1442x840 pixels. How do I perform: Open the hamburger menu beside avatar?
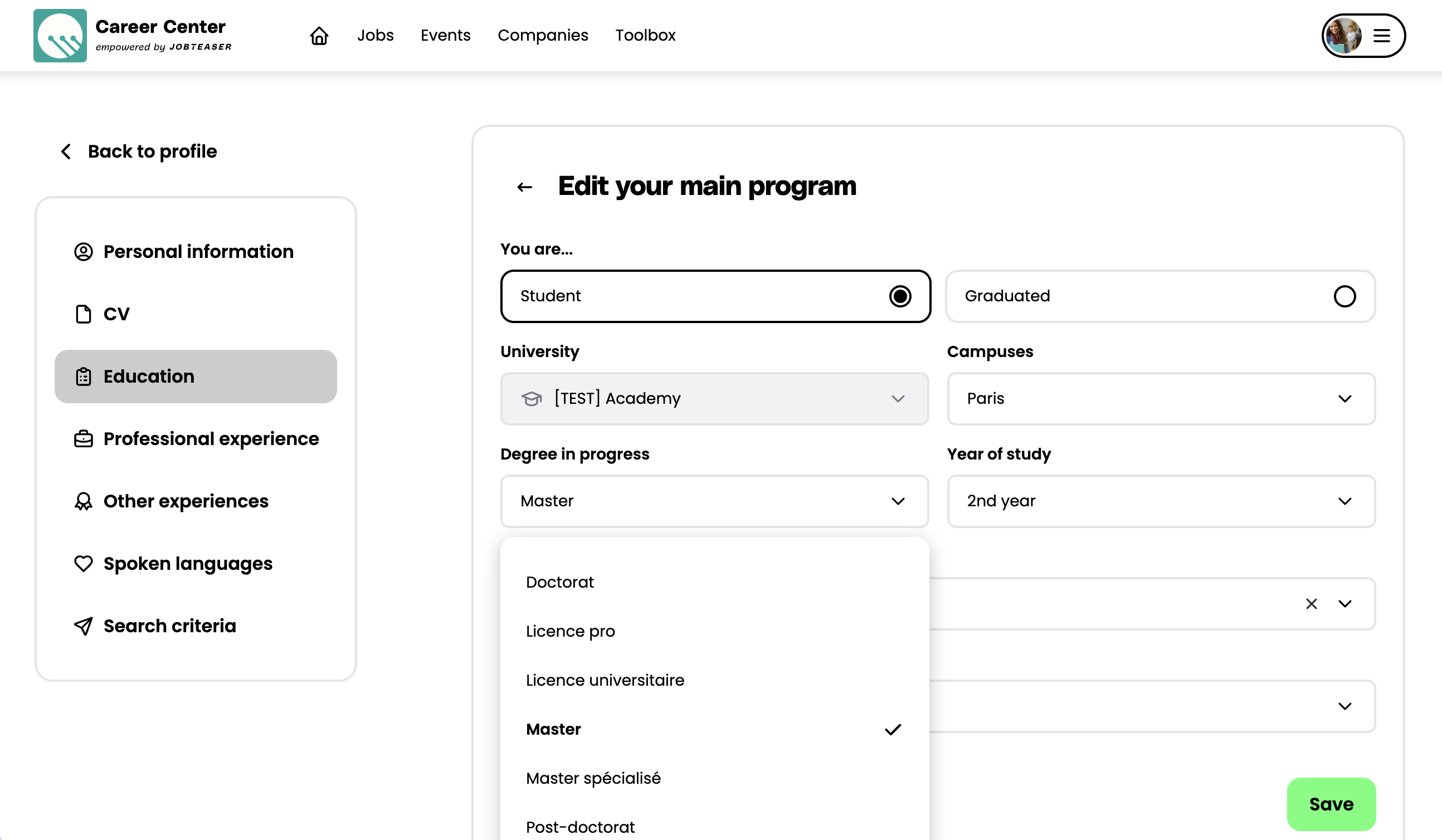point(1381,36)
